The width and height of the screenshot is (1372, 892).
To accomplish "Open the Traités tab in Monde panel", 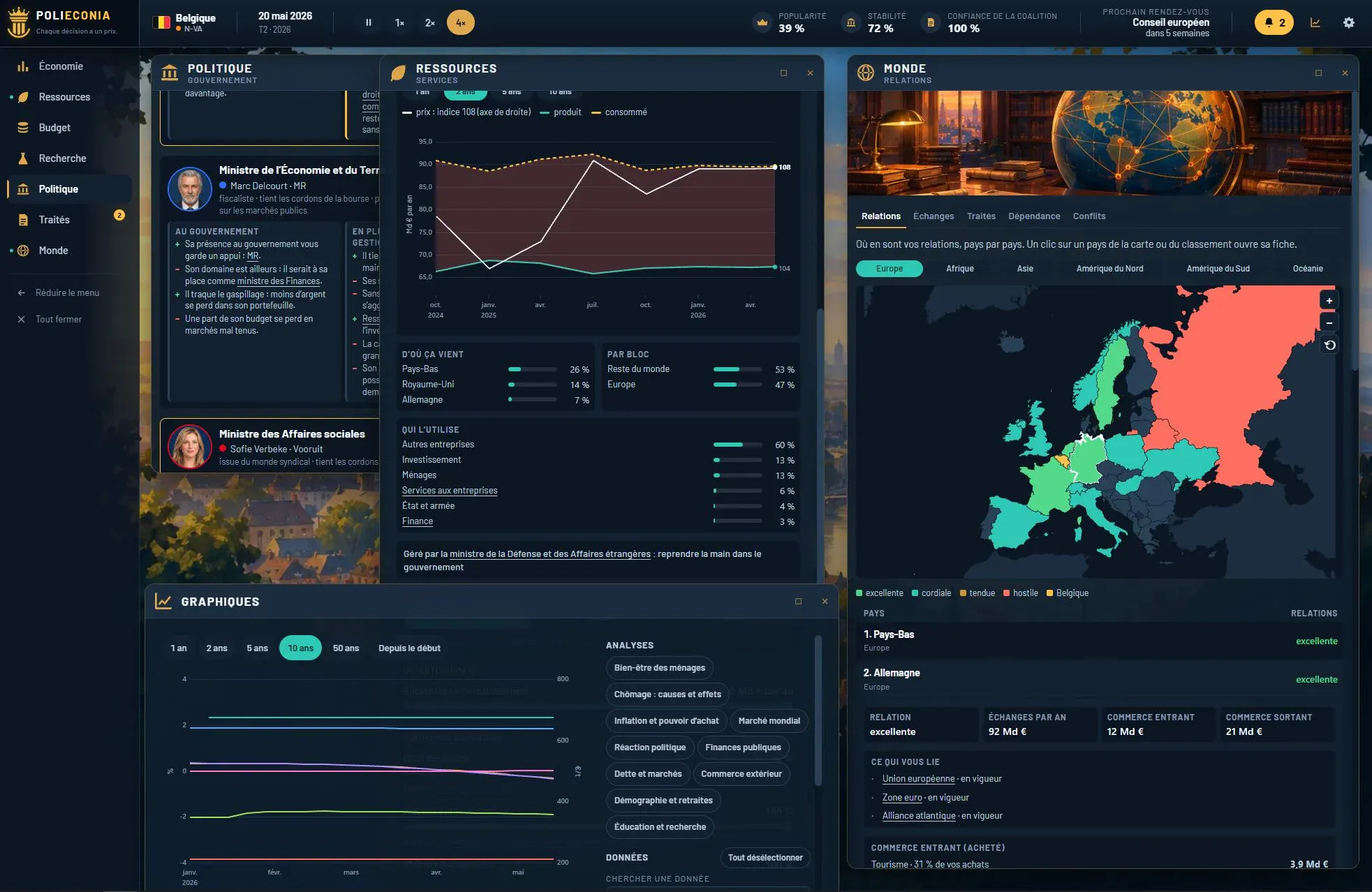I will 981,216.
